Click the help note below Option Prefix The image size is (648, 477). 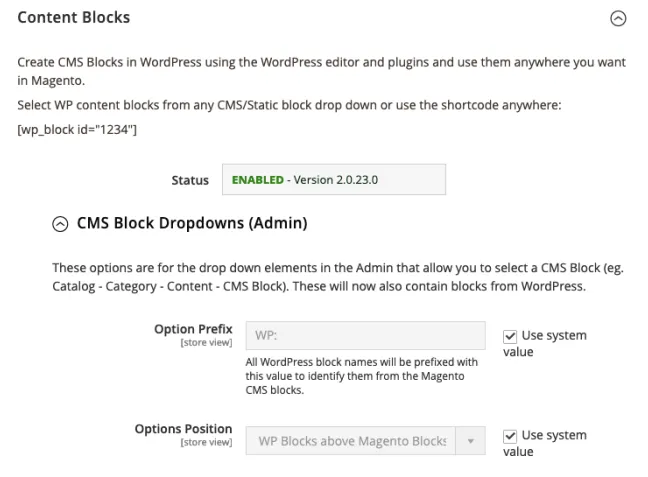[x=361, y=376]
